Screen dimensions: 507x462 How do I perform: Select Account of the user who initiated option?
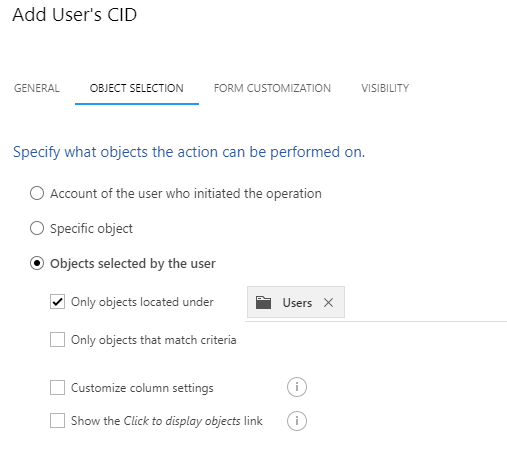point(37,193)
